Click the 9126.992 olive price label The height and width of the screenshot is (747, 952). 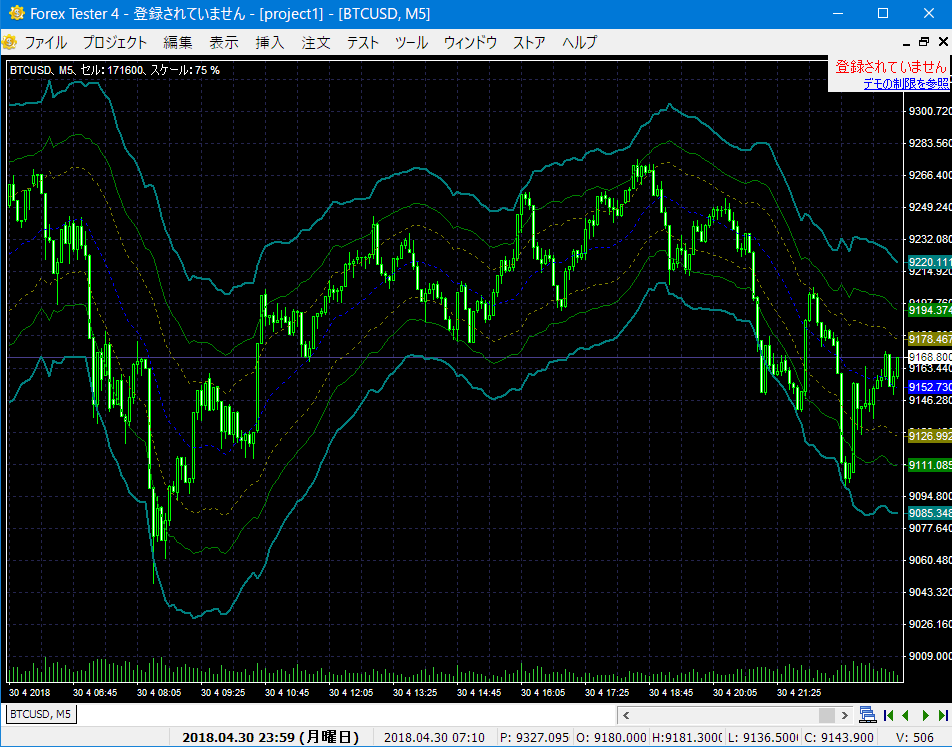point(930,435)
